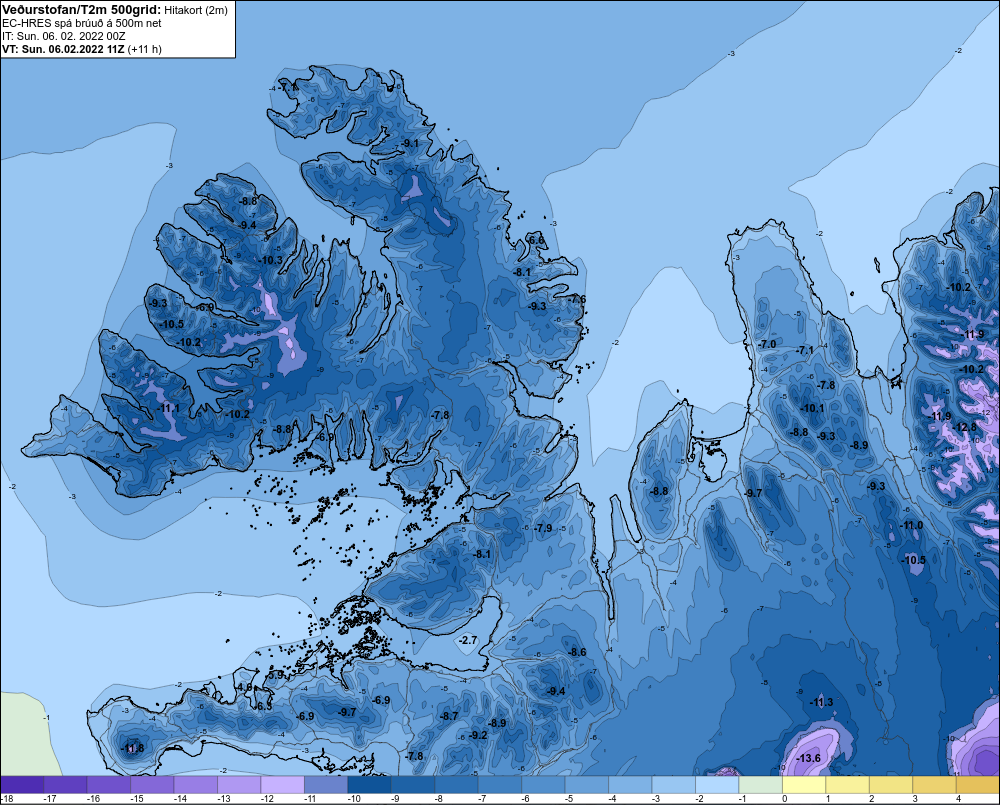
Task: Click the '-8.6' temperature value
Action: coord(577,652)
